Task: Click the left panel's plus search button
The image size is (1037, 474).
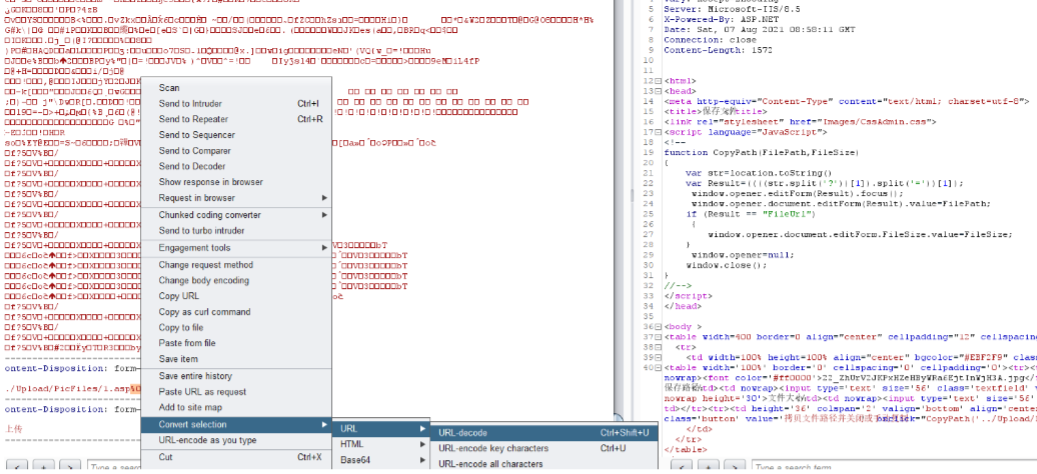Action: tap(44, 467)
